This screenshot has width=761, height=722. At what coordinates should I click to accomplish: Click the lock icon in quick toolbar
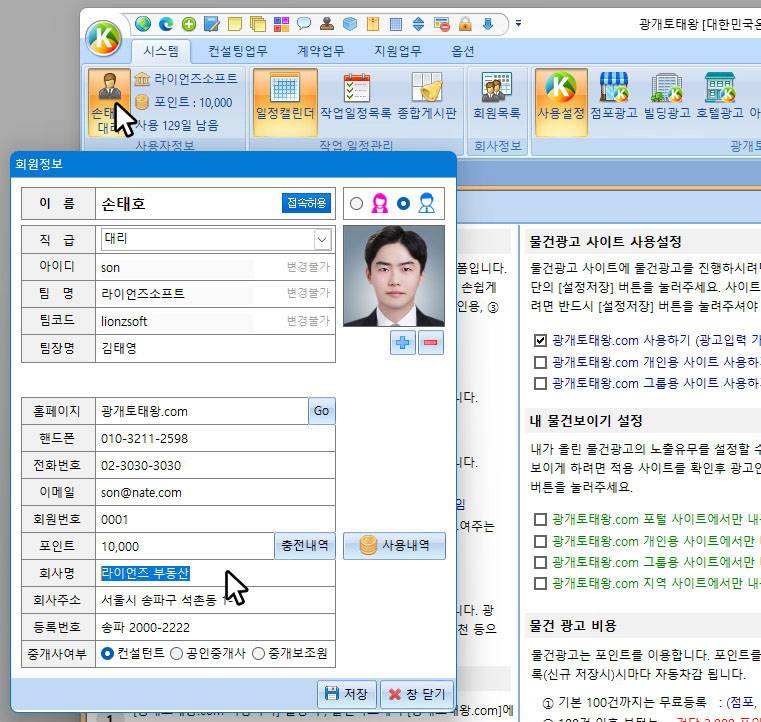pyautogui.click(x=465, y=23)
